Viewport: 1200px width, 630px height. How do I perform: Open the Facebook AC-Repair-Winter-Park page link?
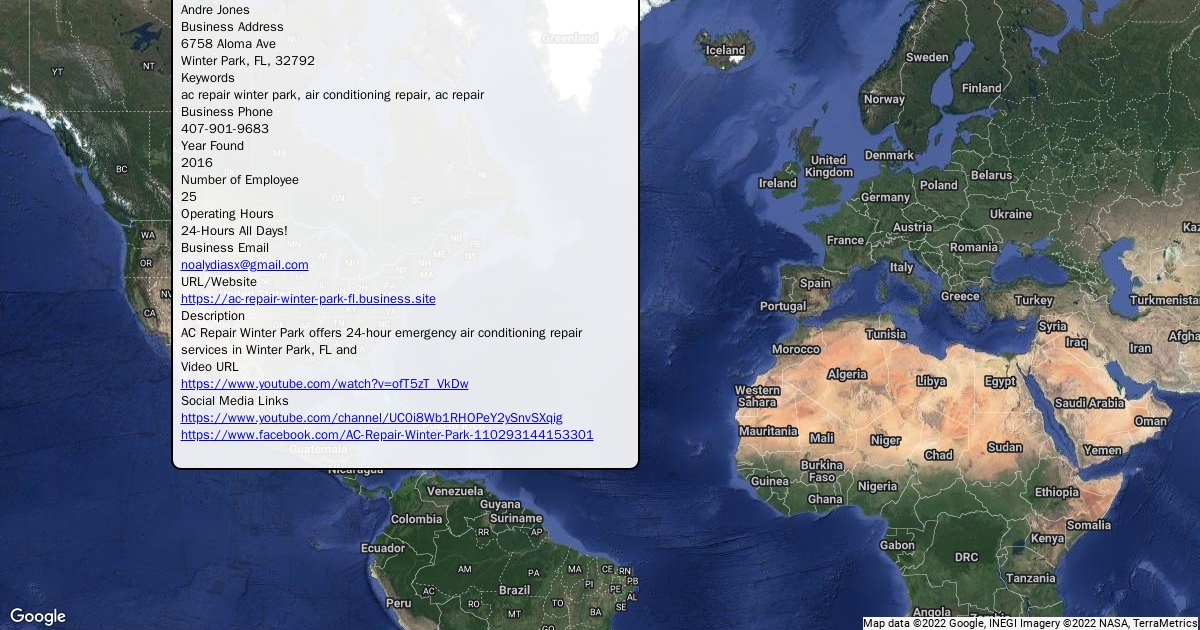coord(387,435)
